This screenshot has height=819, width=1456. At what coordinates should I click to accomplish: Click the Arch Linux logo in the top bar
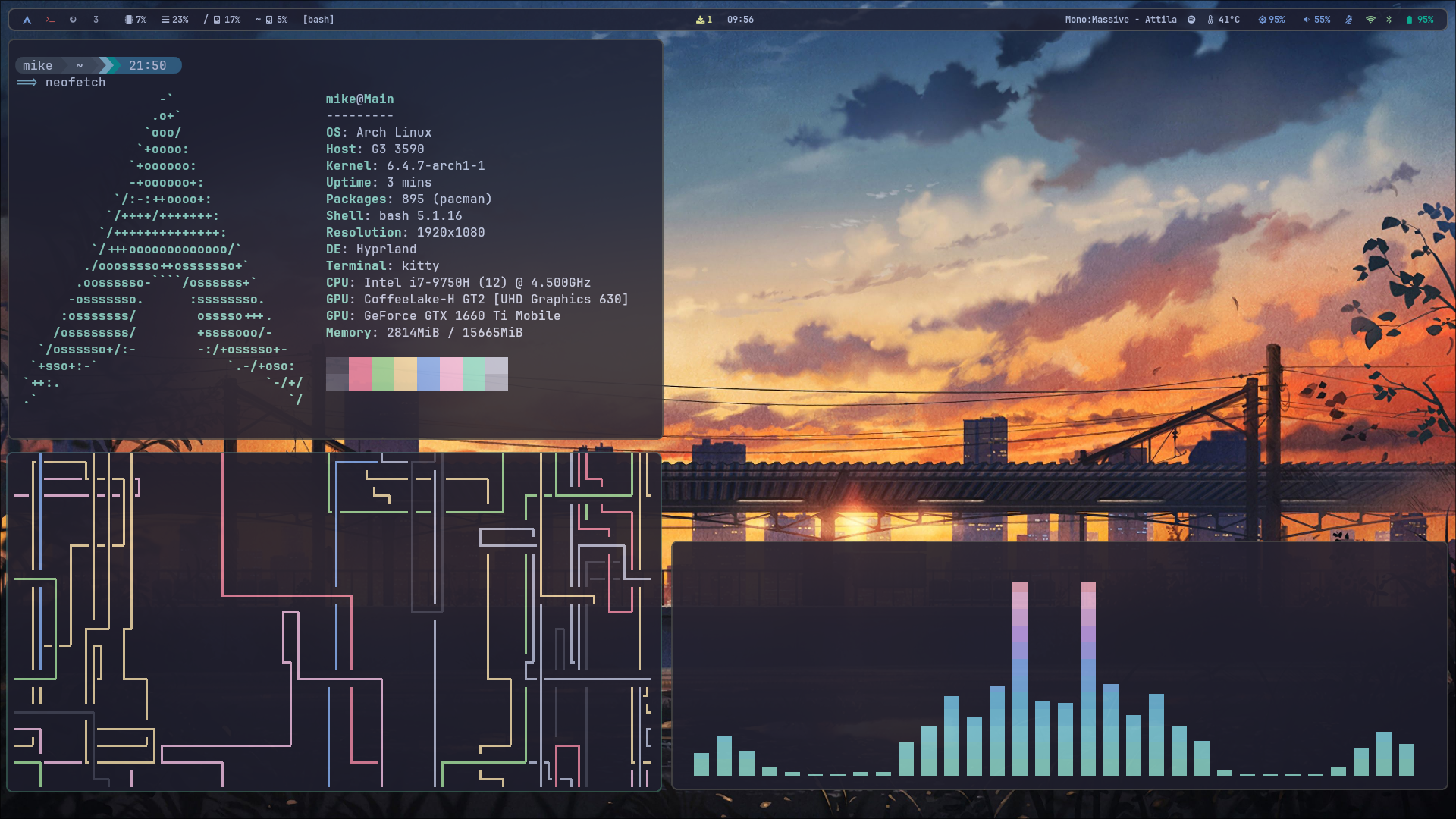click(27, 20)
